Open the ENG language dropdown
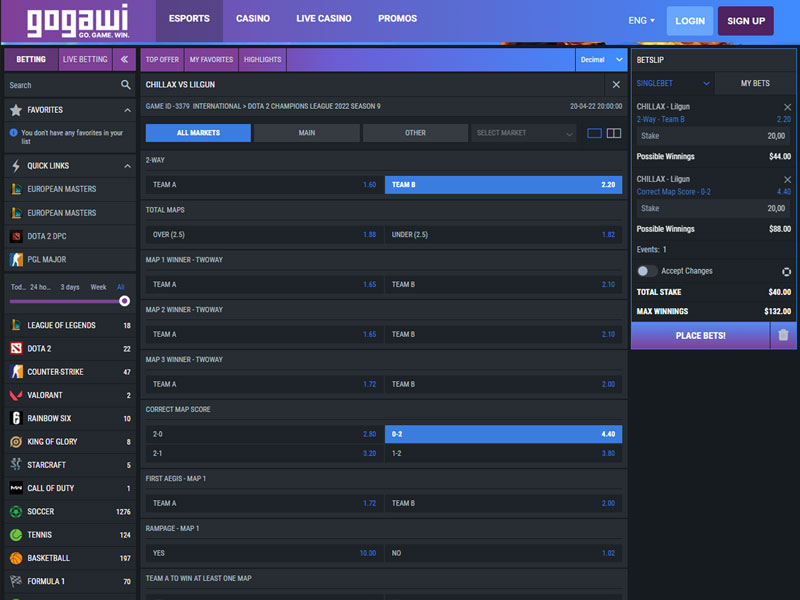 pos(641,20)
